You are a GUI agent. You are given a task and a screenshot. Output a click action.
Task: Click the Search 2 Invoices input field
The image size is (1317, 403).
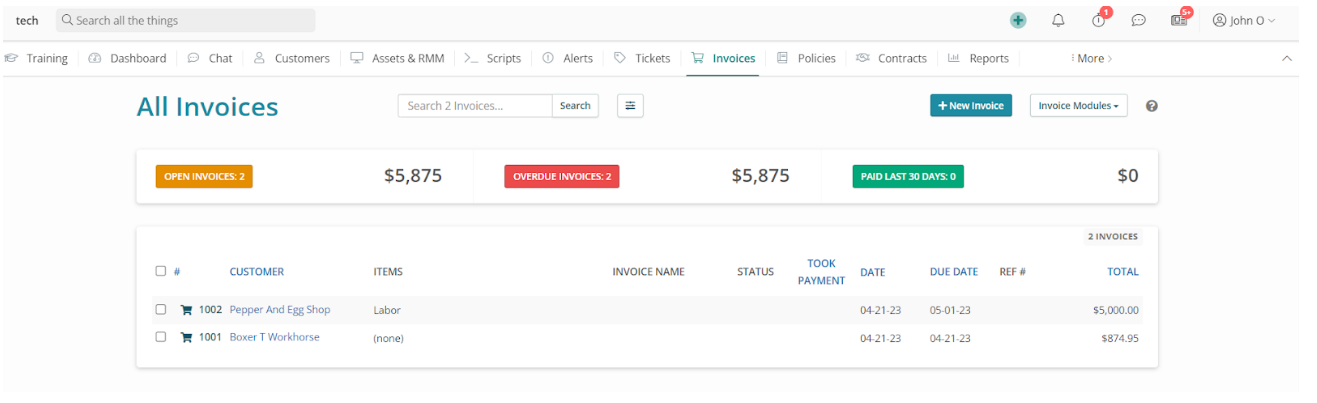(x=475, y=105)
